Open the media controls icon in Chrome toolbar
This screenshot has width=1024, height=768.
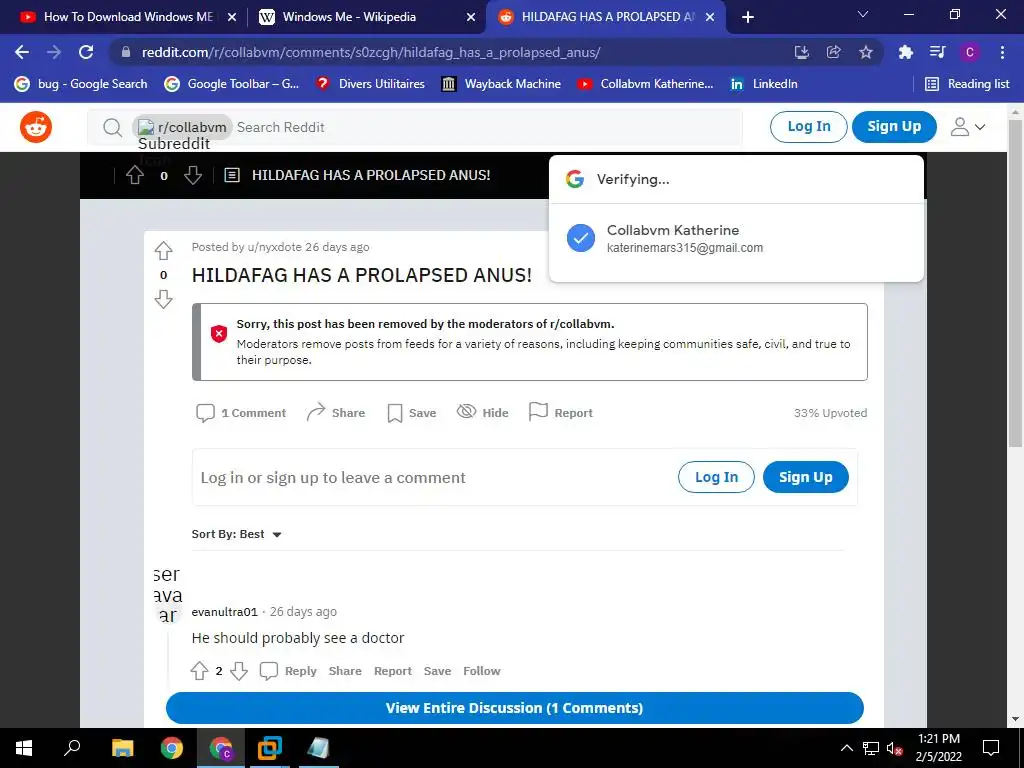937,52
